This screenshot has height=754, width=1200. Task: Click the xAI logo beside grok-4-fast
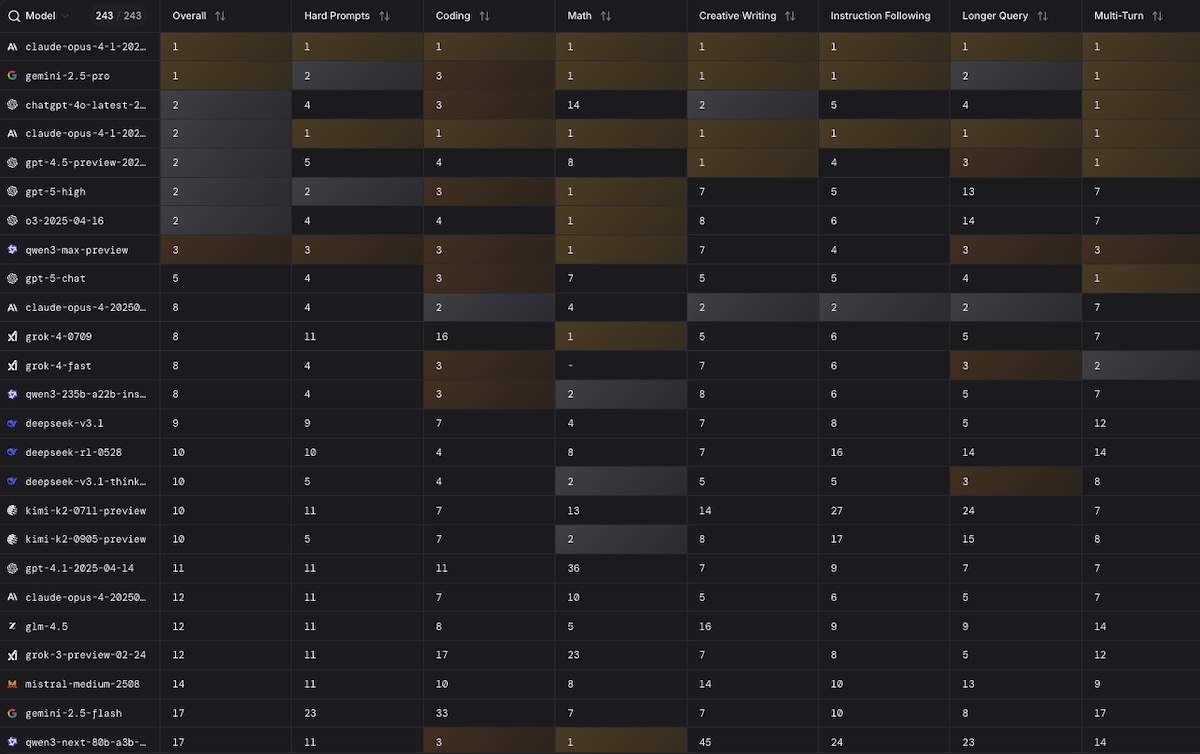12,365
